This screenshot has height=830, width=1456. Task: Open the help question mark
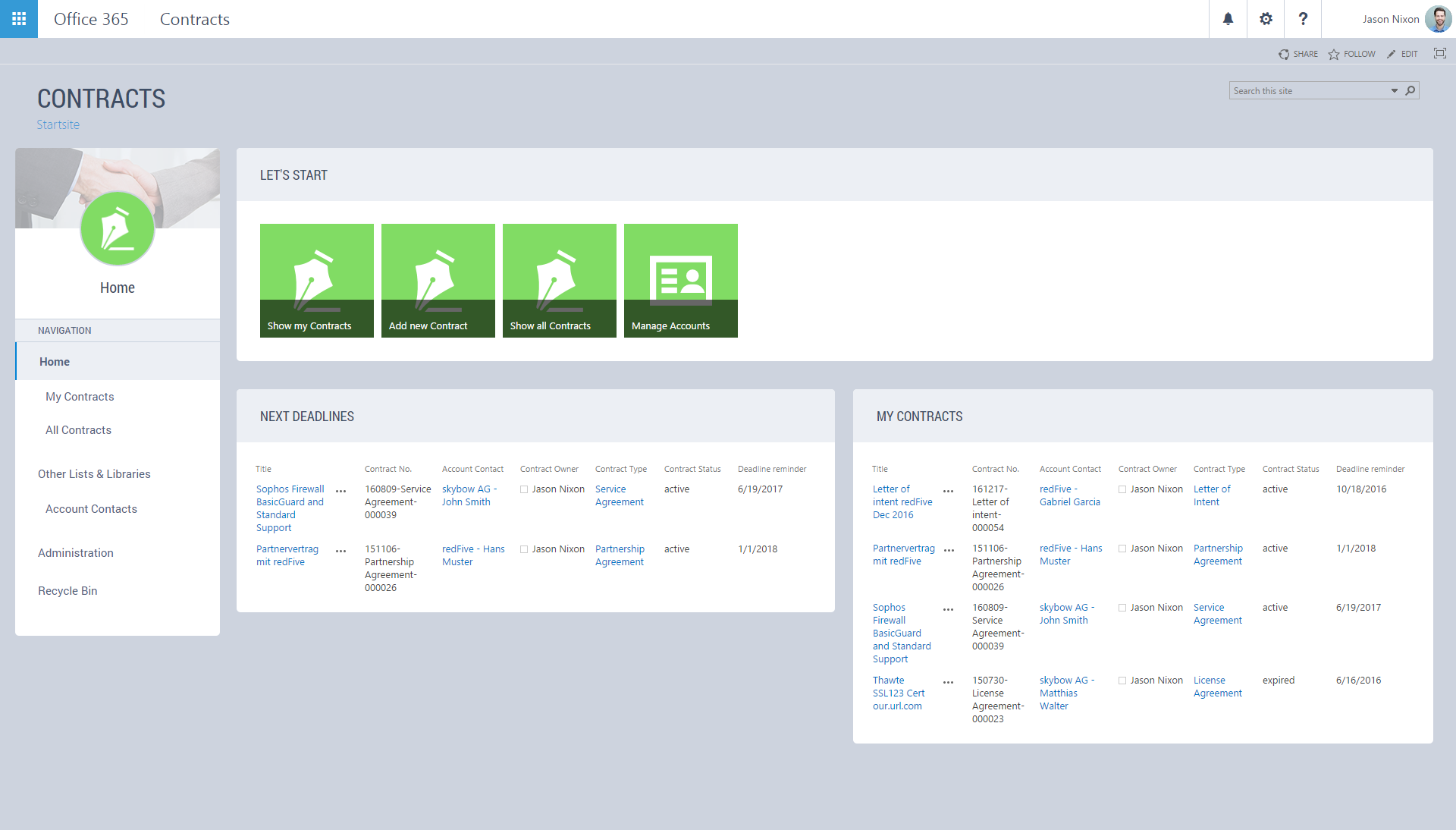coord(1303,19)
